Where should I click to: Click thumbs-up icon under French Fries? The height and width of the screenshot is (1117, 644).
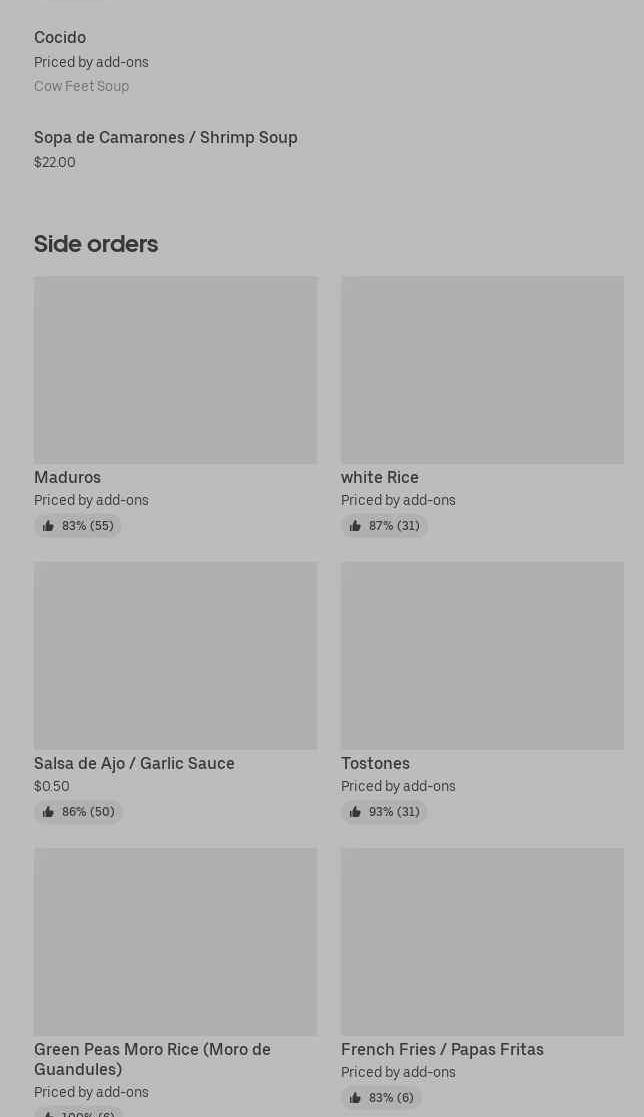pyautogui.click(x=355, y=1098)
